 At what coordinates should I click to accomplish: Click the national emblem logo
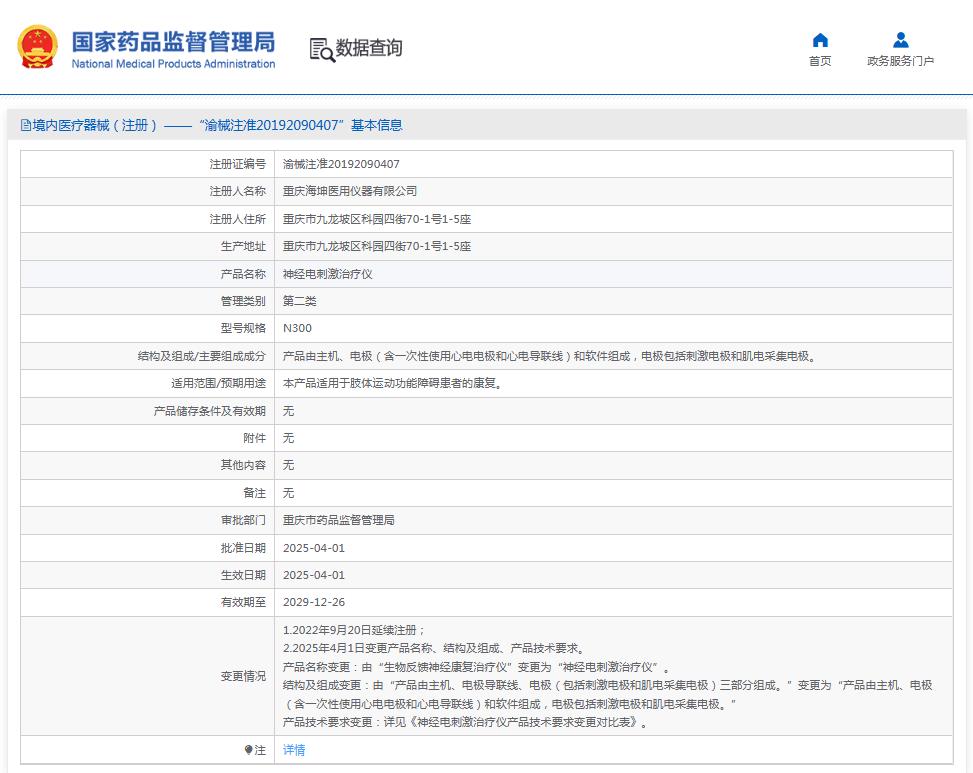38,48
